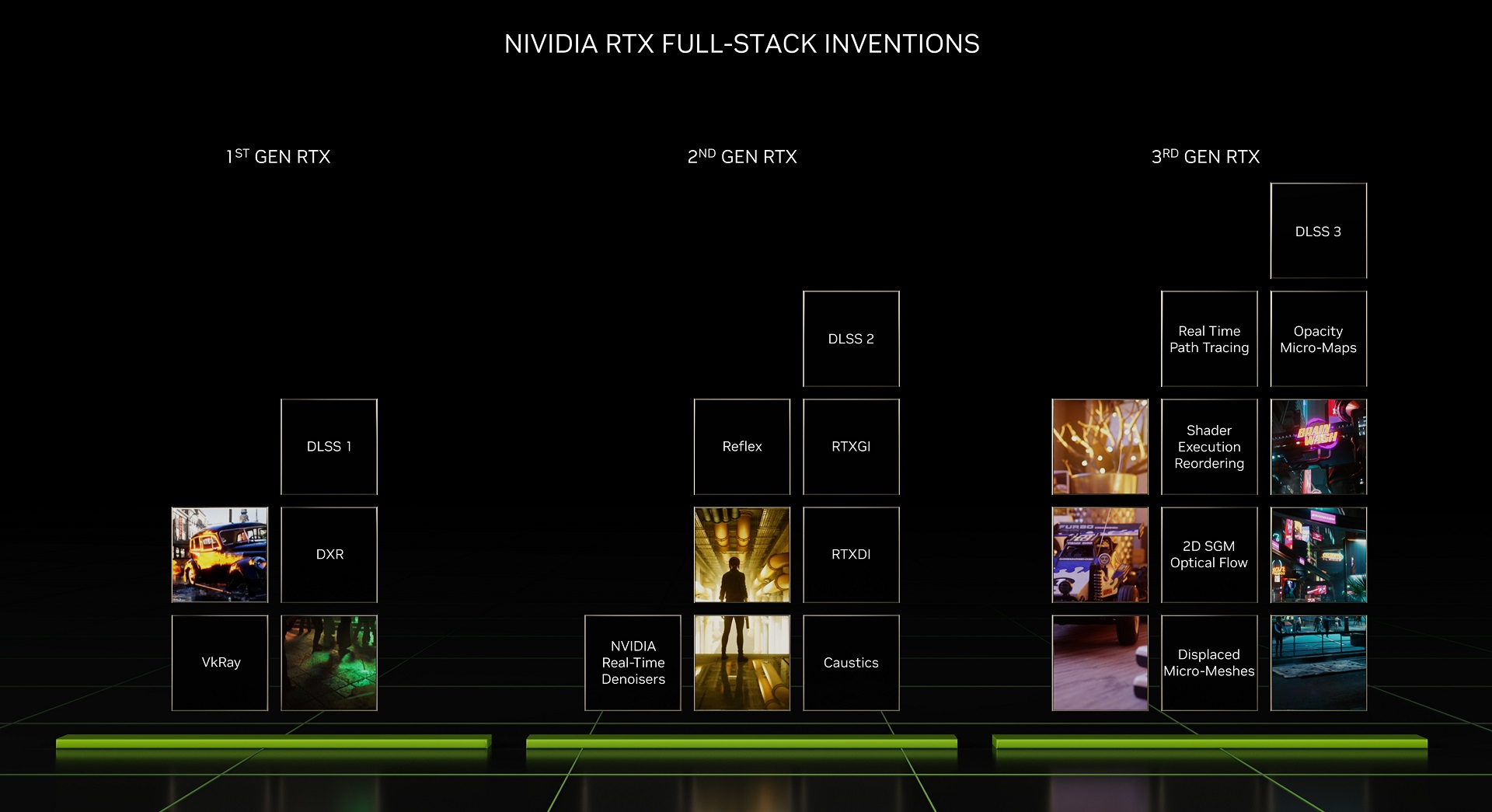Screen dimensions: 1492x812
Task: Open the golden branches thumbnail
Action: tap(1100, 447)
